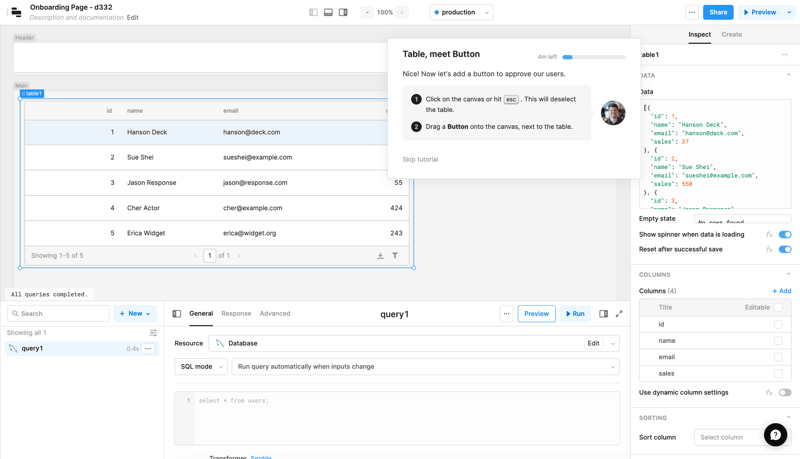Toggle the bottom panel layout icon
The height and width of the screenshot is (459, 800).
pyautogui.click(x=328, y=12)
